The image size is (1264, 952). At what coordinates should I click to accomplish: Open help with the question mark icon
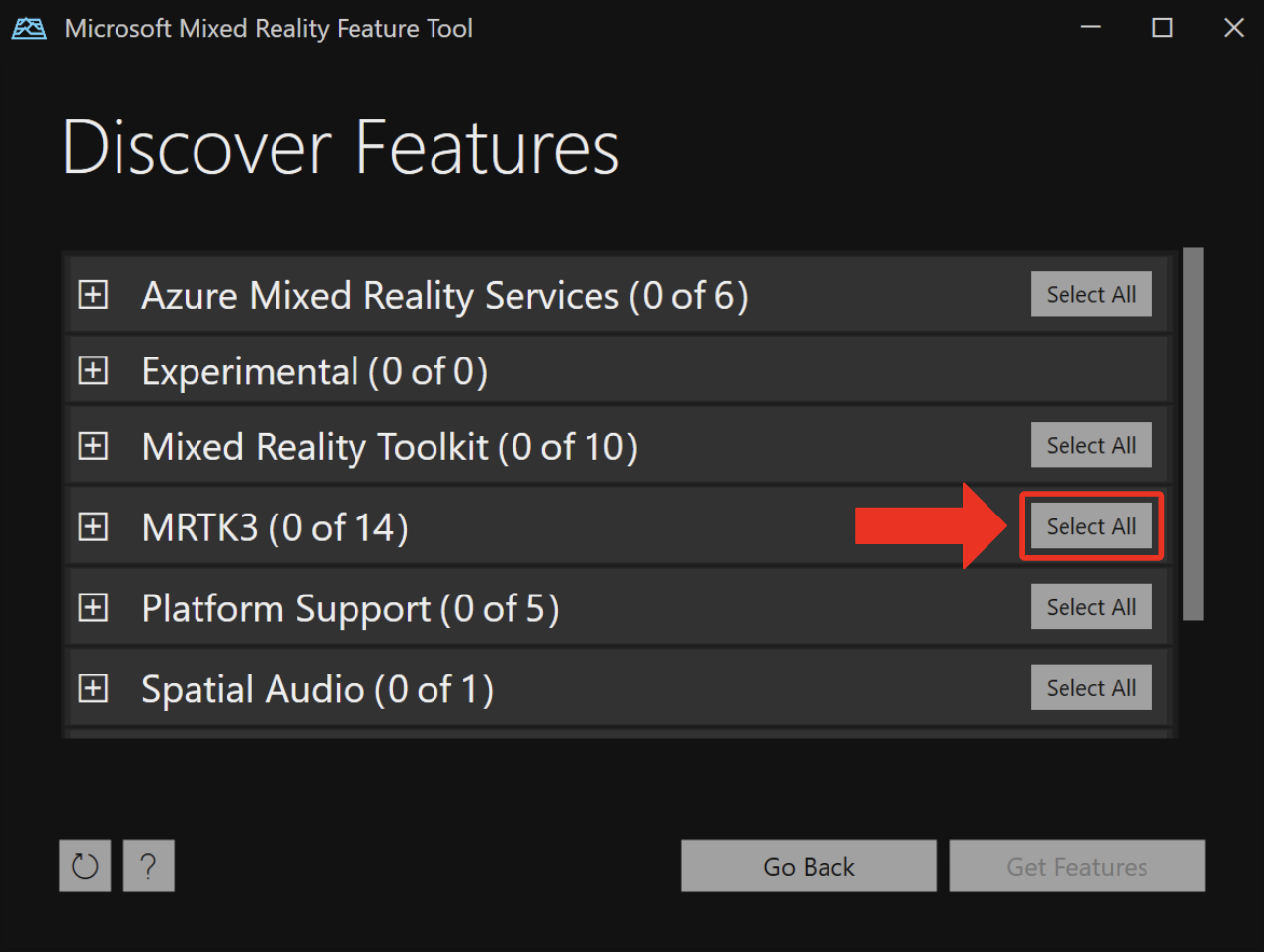[x=149, y=866]
